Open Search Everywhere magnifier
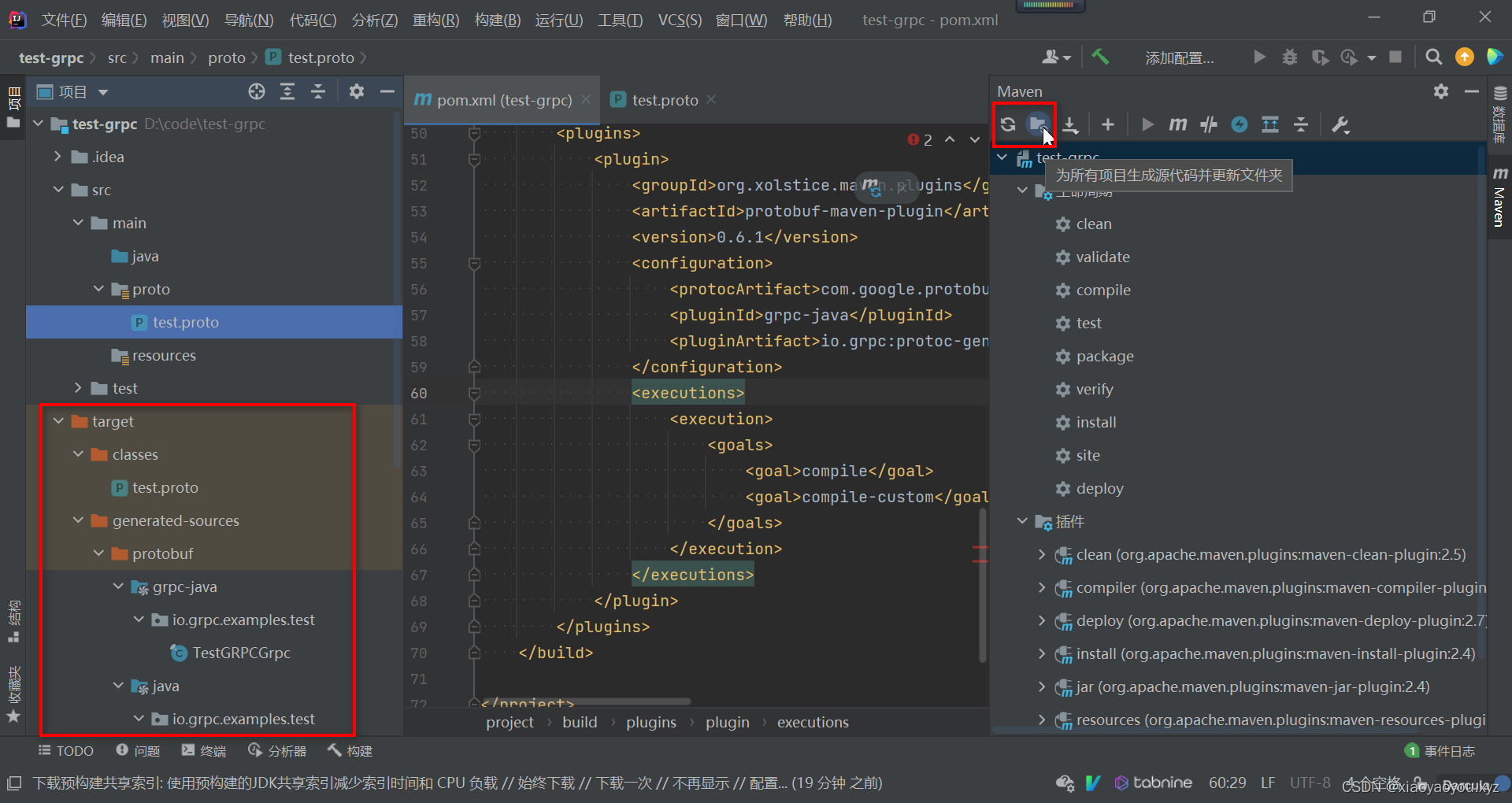Viewport: 1512px width, 803px height. [x=1434, y=57]
